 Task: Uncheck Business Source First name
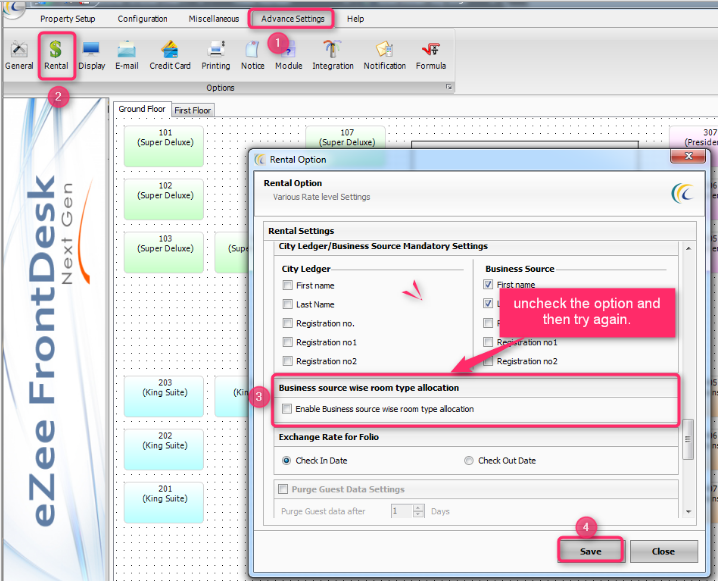[x=488, y=284]
